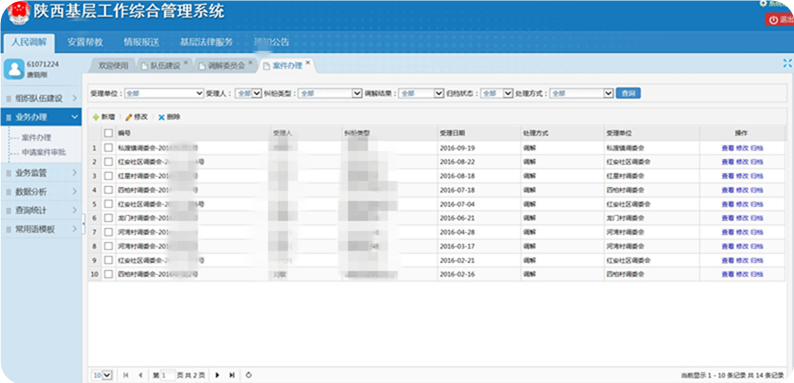Image resolution: width=794 pixels, height=383 pixels.
Task: Close the 案件办理 tab
Action: pos(307,62)
